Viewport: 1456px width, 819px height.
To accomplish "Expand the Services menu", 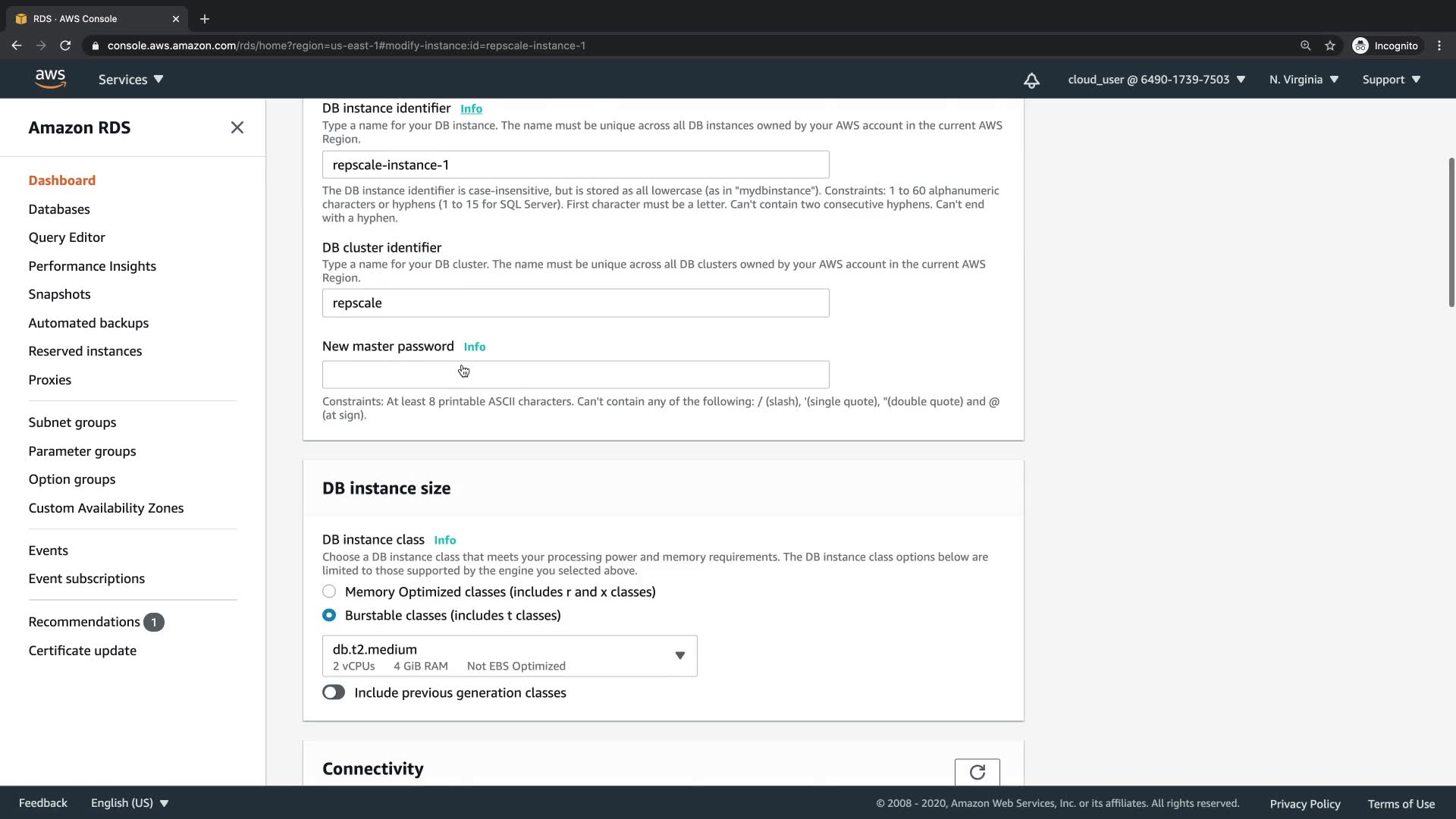I will click(130, 80).
